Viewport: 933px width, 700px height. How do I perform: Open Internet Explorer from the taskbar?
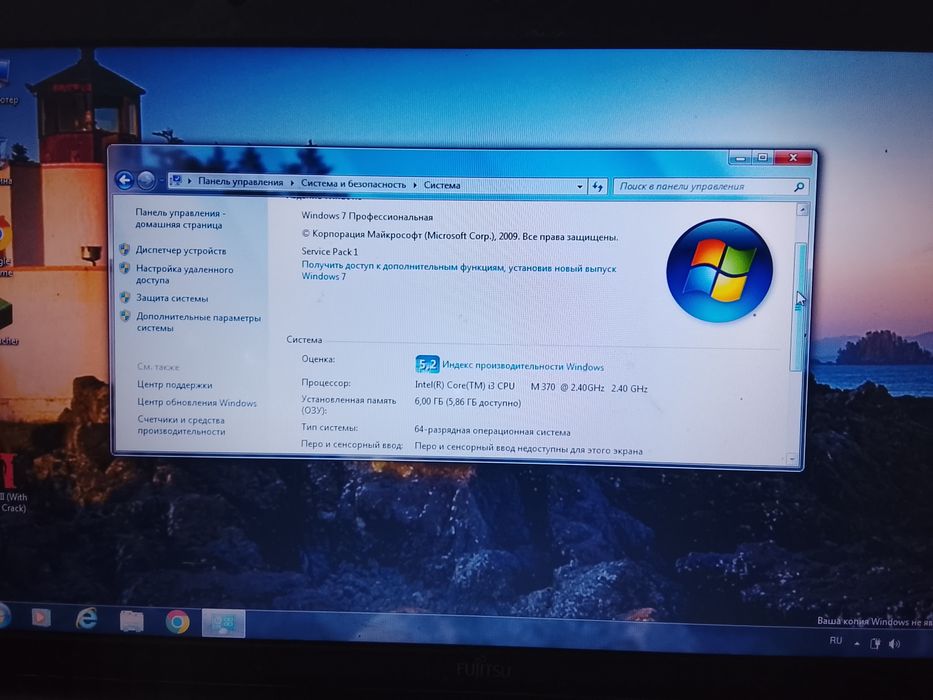[87, 620]
